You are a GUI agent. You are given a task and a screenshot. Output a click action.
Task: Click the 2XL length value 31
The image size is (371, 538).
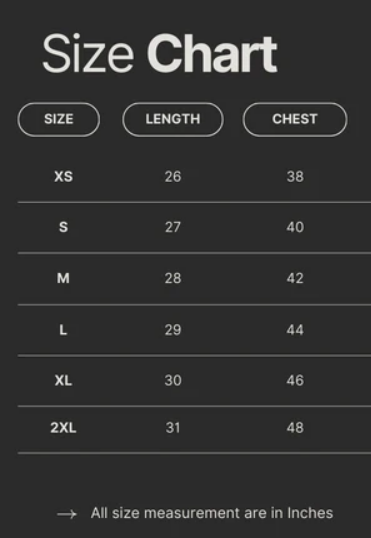pyautogui.click(x=173, y=428)
